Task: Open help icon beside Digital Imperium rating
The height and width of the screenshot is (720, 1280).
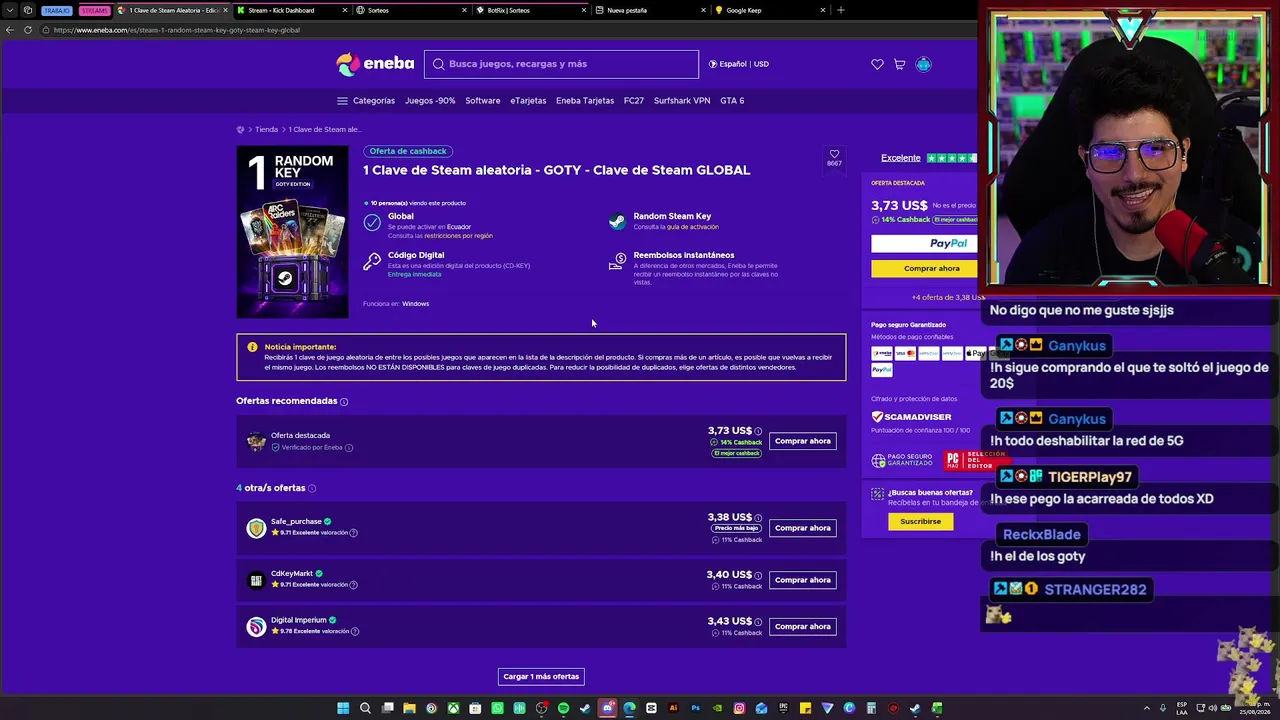Action: pos(354,632)
